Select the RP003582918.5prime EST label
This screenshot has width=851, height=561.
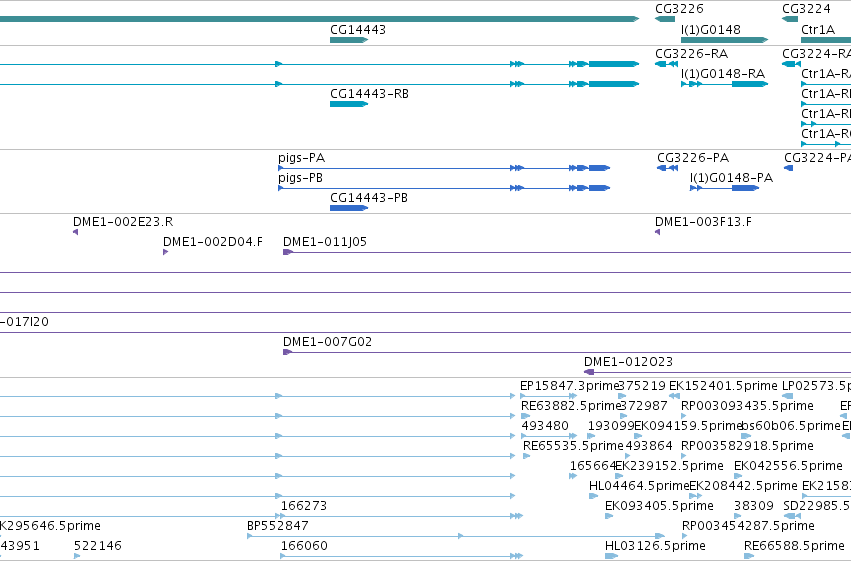point(747,446)
